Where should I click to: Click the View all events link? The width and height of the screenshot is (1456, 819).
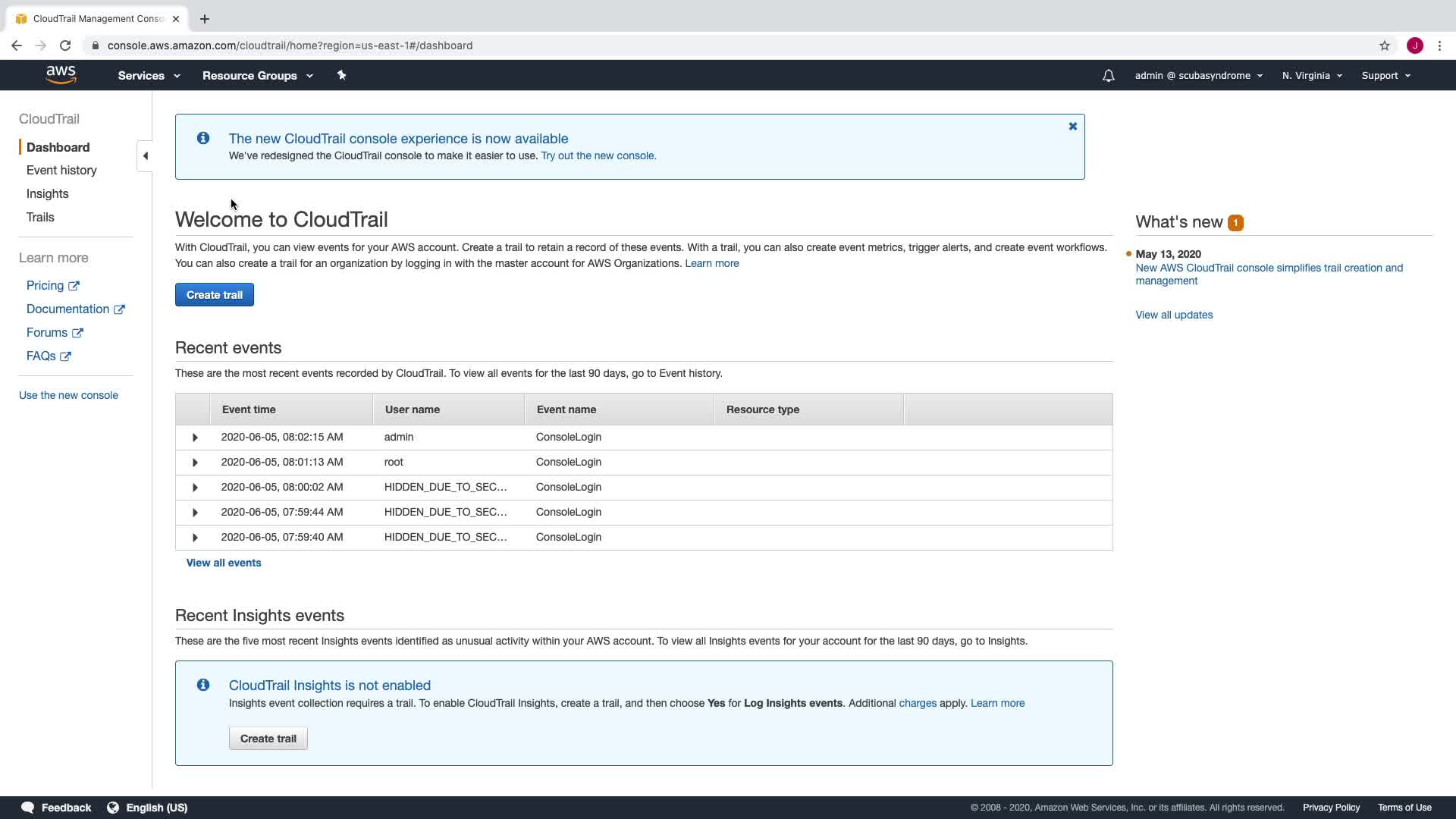(224, 563)
